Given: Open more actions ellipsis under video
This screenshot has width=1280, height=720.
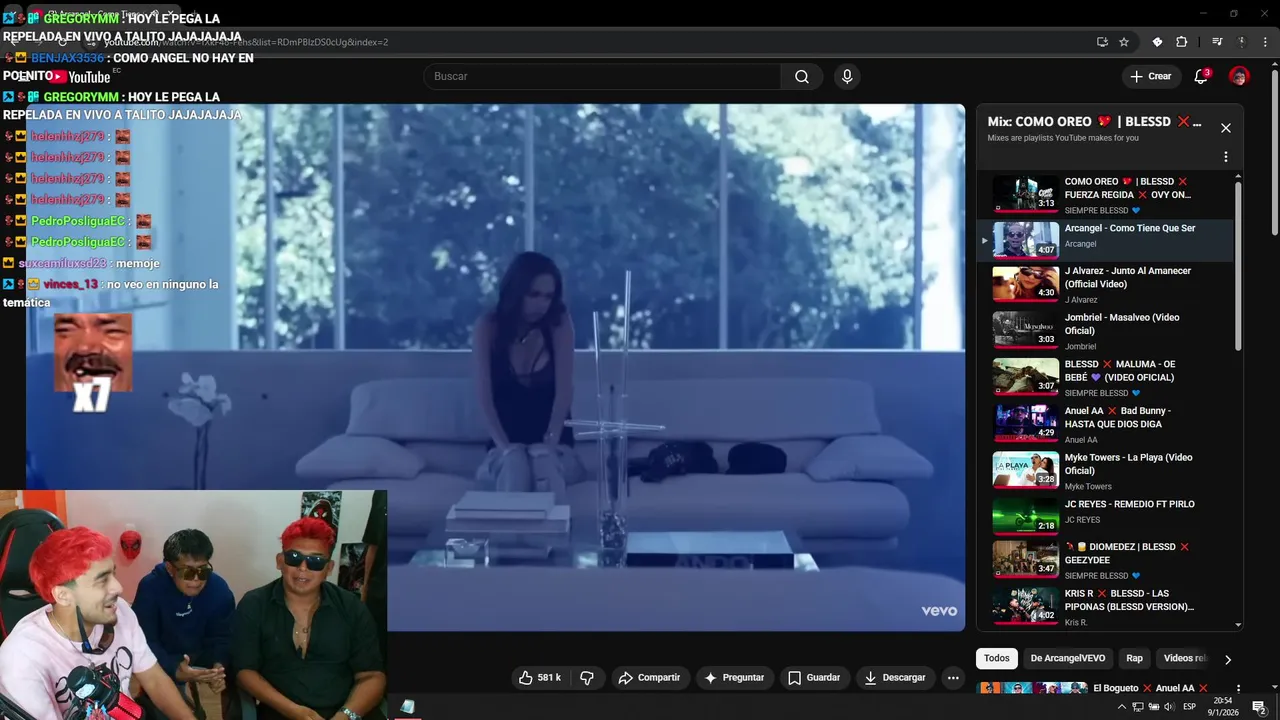Looking at the screenshot, I should [x=953, y=678].
